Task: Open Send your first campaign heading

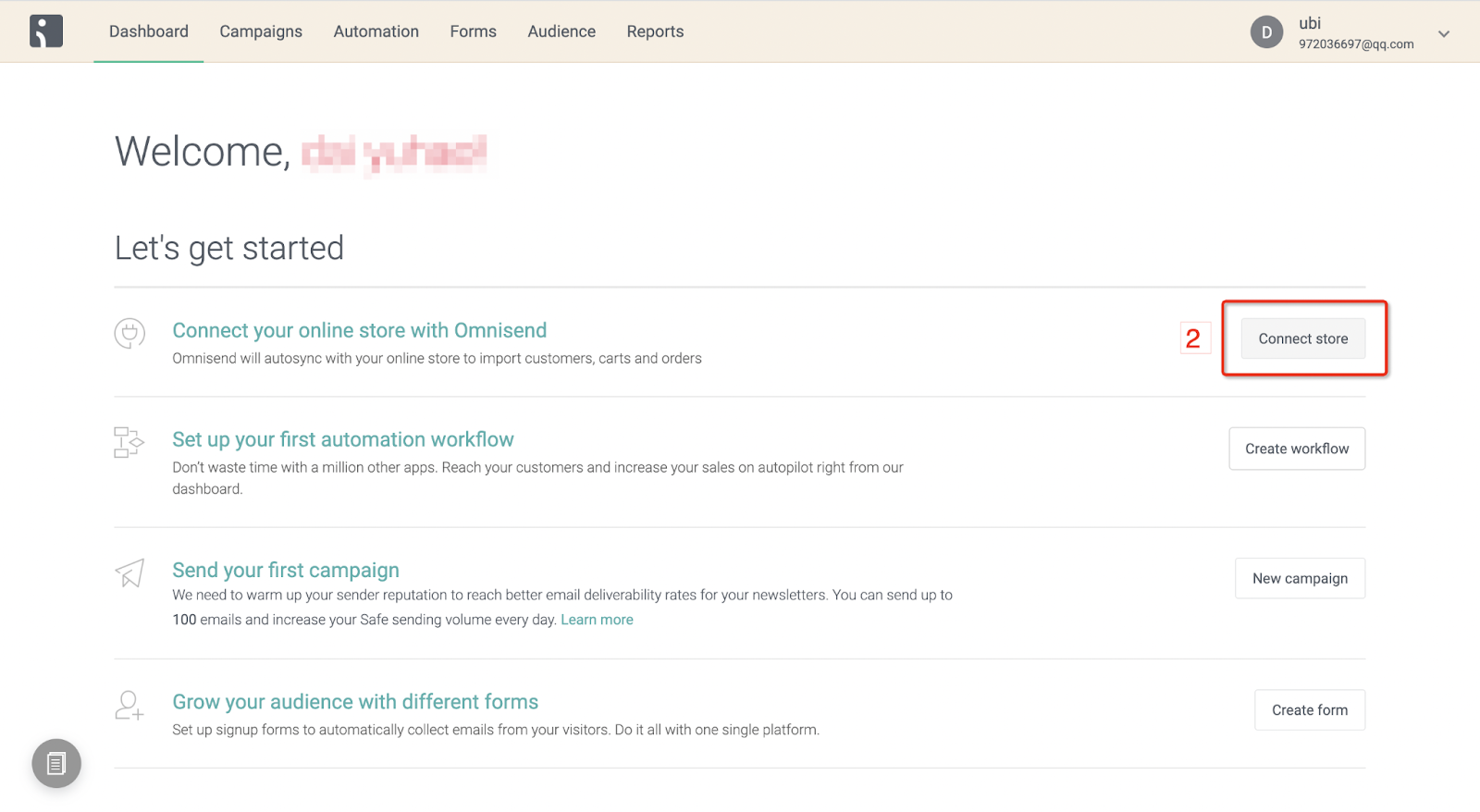Action: (x=286, y=570)
